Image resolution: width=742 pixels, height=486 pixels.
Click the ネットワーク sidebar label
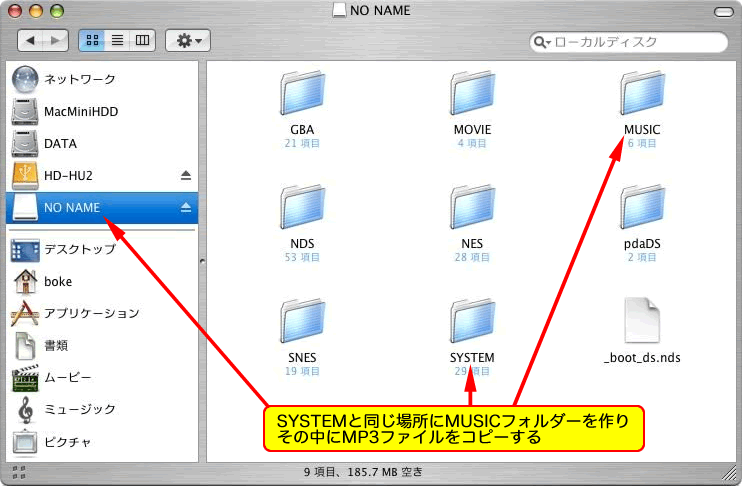coord(80,79)
